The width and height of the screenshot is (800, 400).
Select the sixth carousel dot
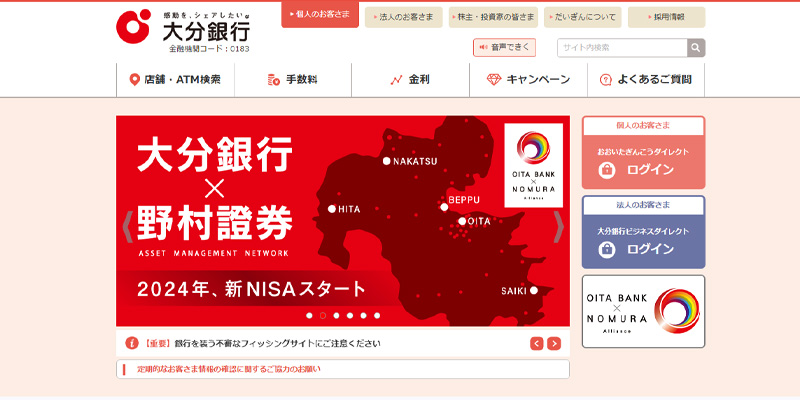[377, 315]
